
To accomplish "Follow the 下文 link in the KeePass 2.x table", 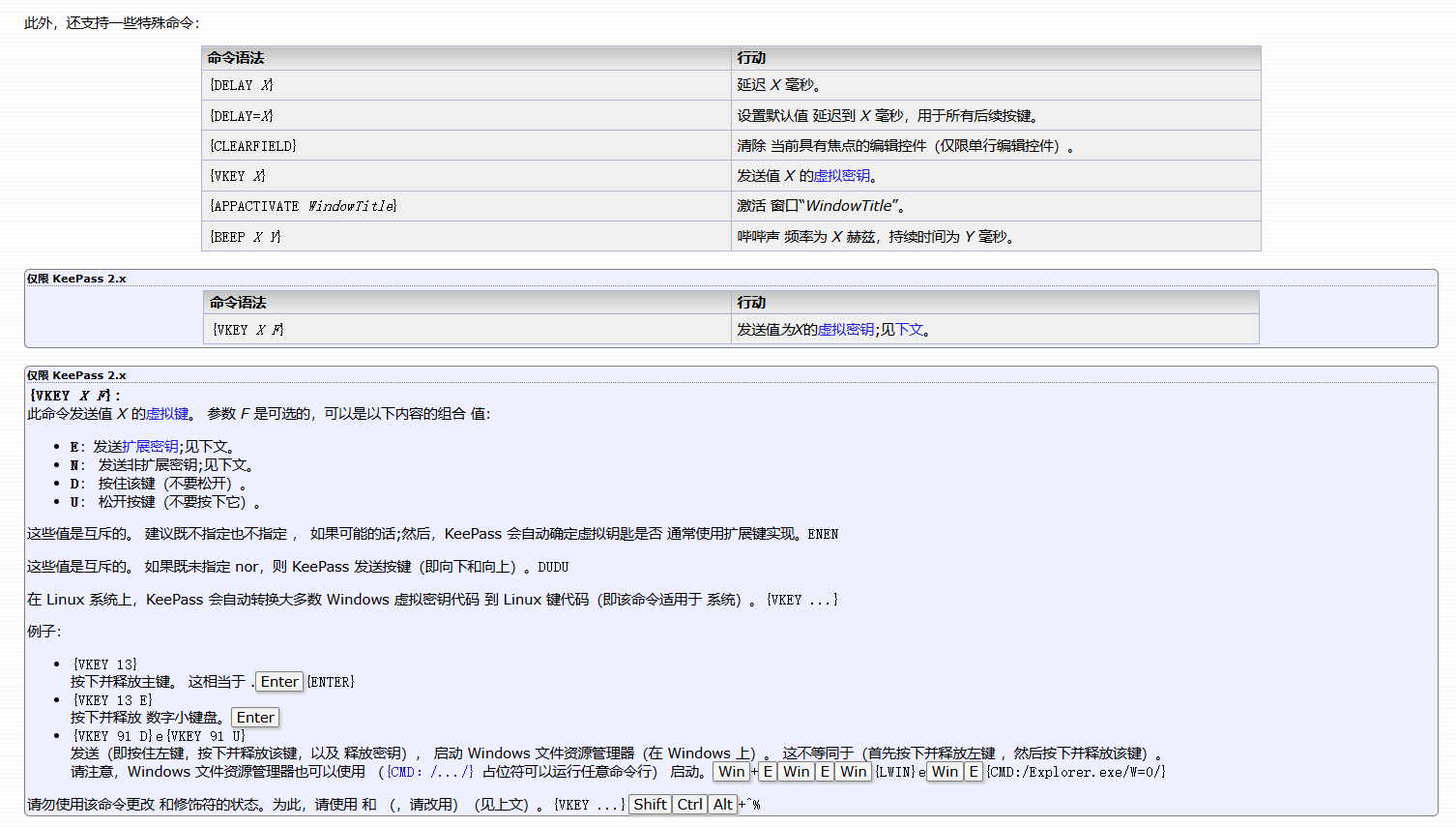I will (x=909, y=330).
